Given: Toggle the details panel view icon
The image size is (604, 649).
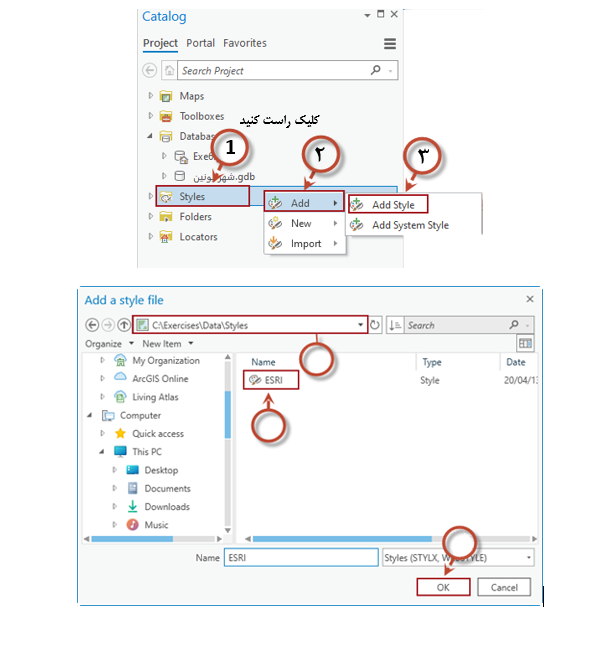Looking at the screenshot, I should pyautogui.click(x=525, y=343).
